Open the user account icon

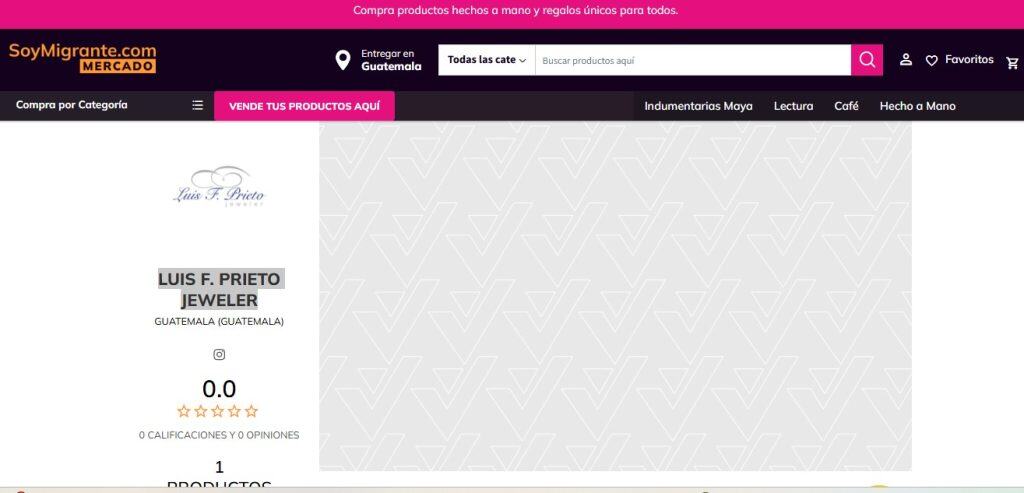click(x=906, y=60)
